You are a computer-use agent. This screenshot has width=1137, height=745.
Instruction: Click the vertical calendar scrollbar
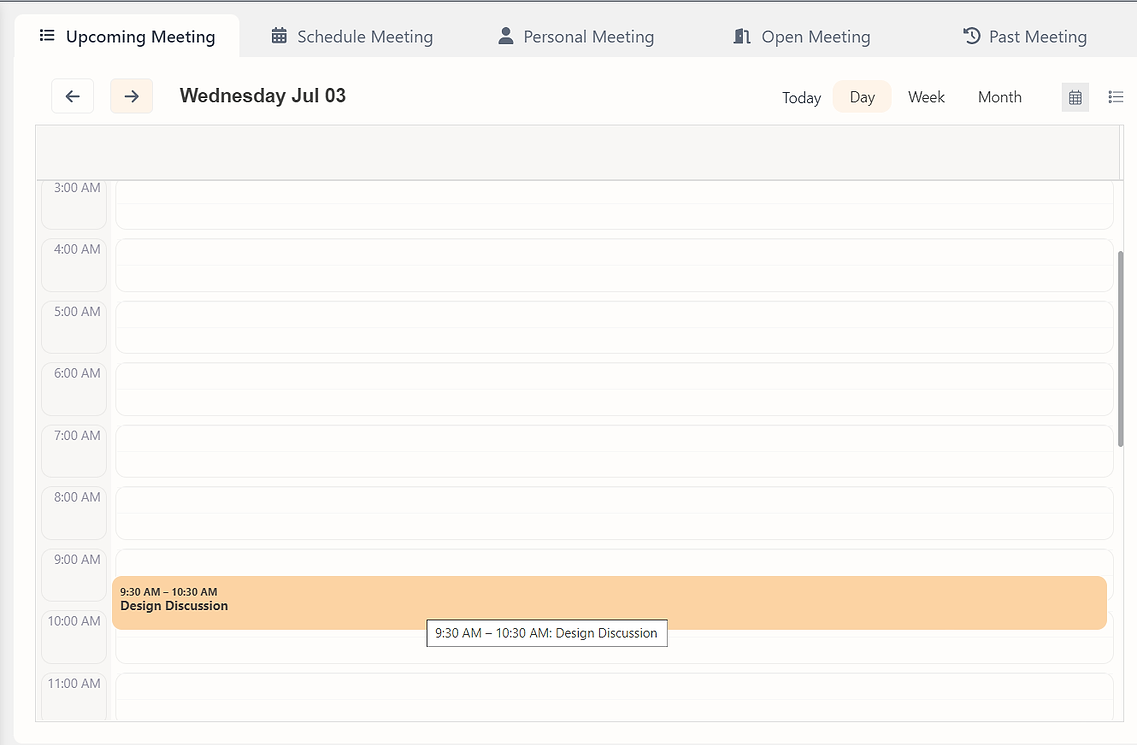1120,349
